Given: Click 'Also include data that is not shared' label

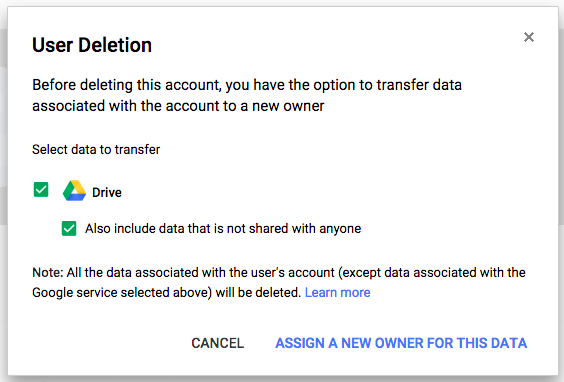Looking at the screenshot, I should point(223,228).
